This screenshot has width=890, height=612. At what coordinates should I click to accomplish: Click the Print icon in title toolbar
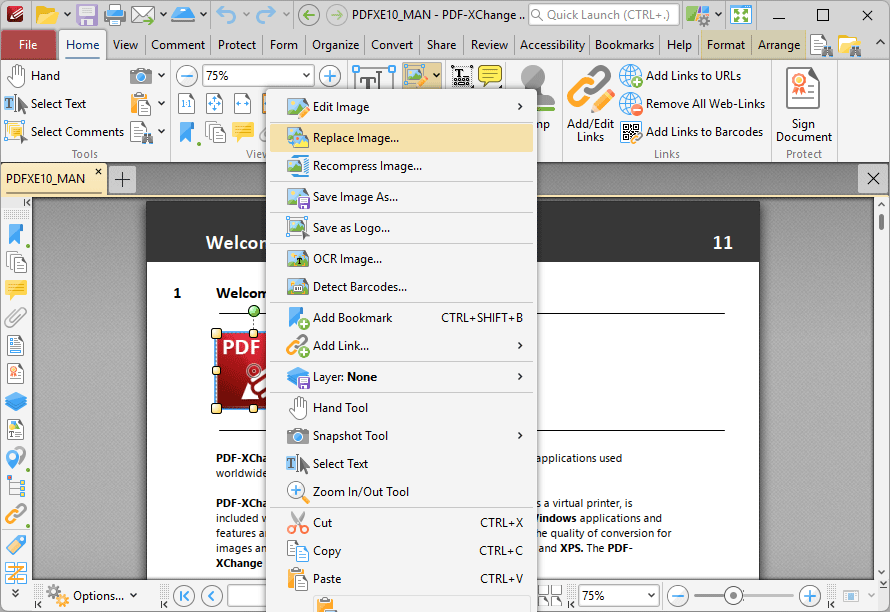click(x=115, y=15)
